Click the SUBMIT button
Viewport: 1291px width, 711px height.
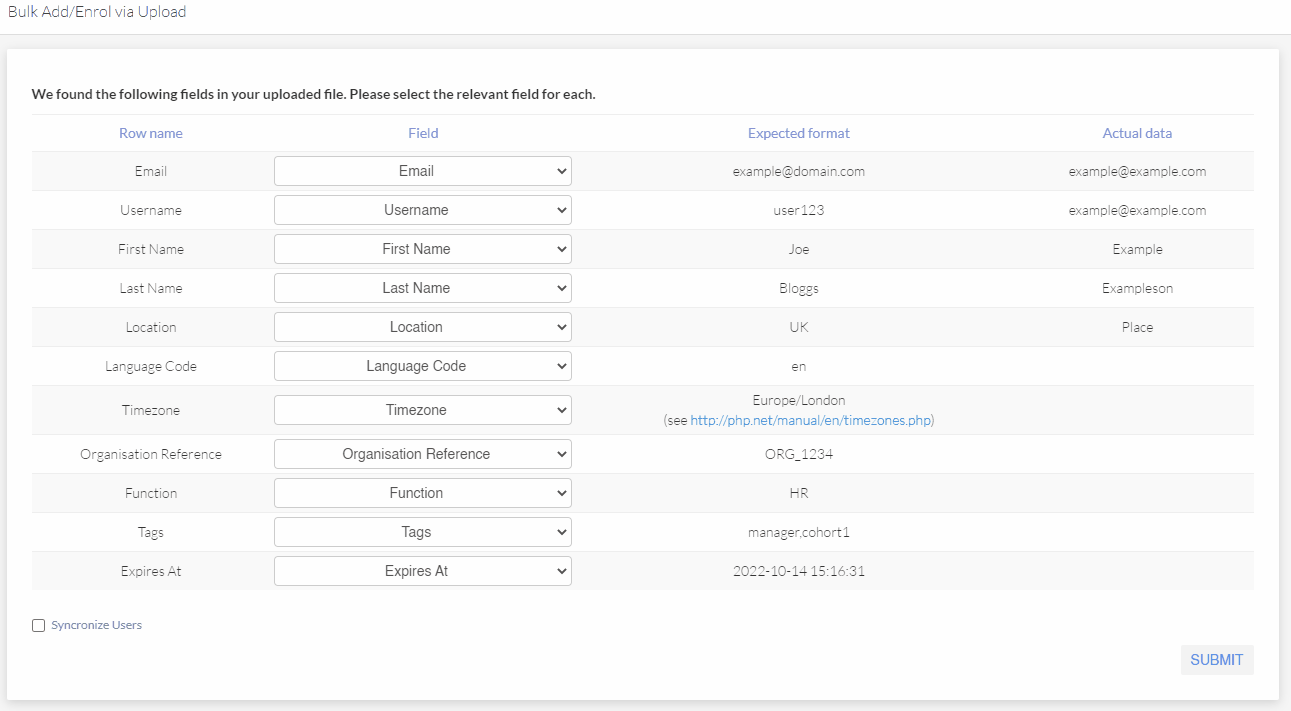[x=1217, y=659]
